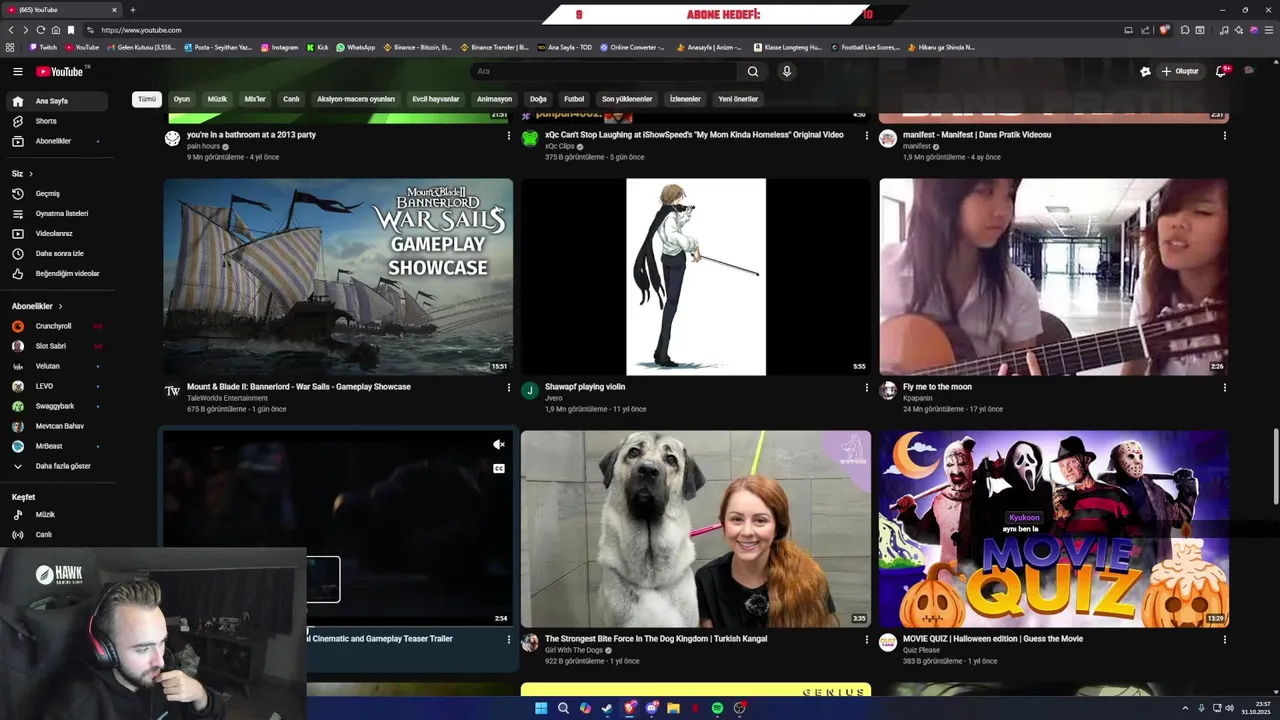Open options for manifest Dans Pratik video
Image resolution: width=1280 pixels, height=720 pixels.
click(x=1224, y=136)
